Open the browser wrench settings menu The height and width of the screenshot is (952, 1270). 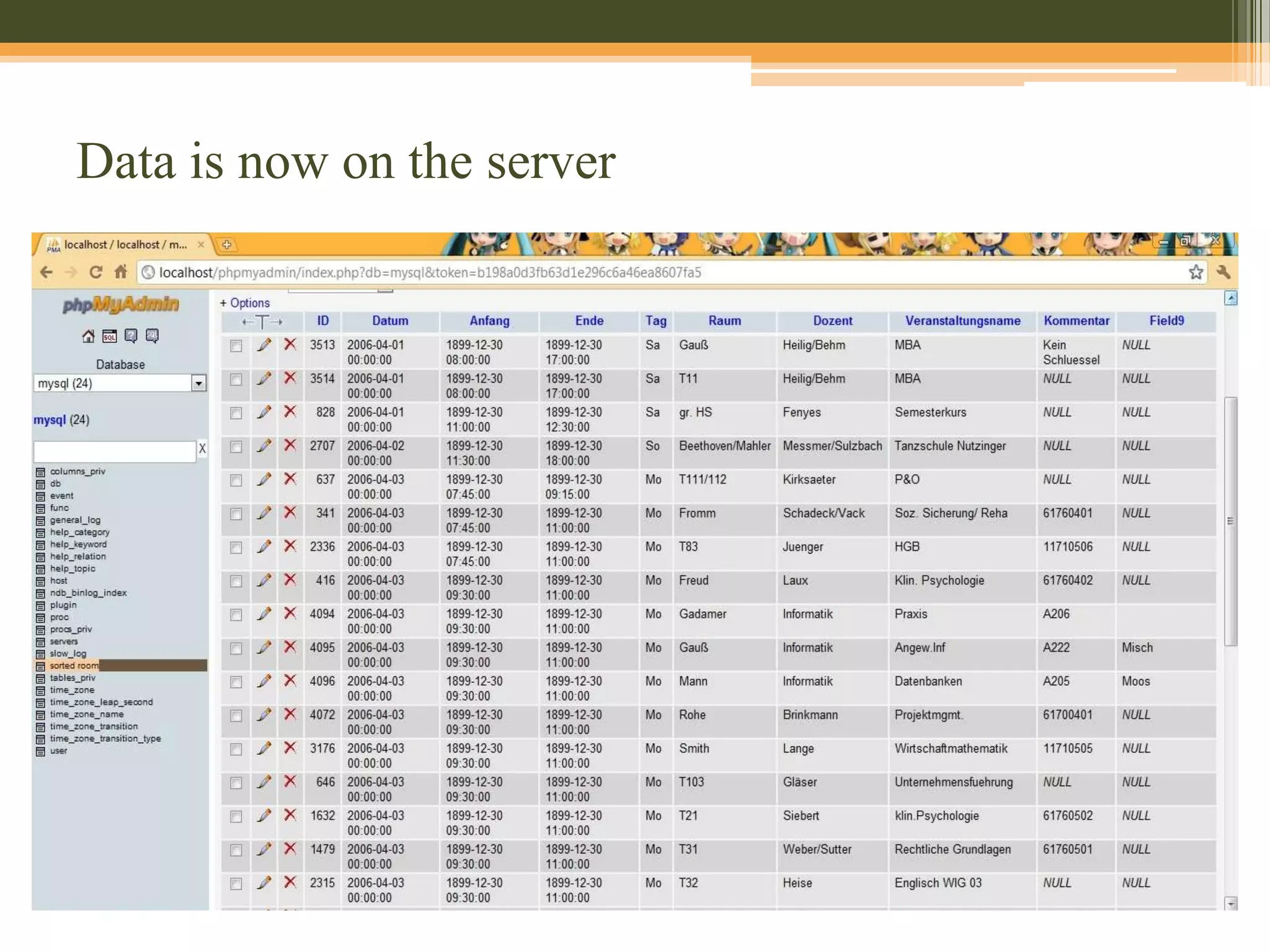click(x=1223, y=272)
